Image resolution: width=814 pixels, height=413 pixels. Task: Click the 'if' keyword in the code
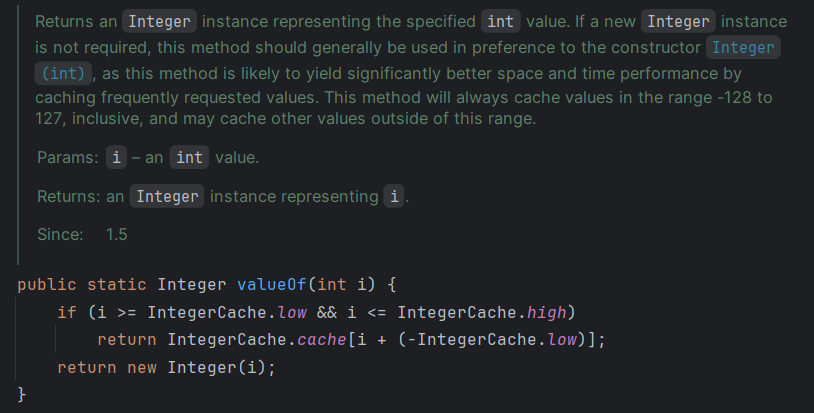coord(67,312)
